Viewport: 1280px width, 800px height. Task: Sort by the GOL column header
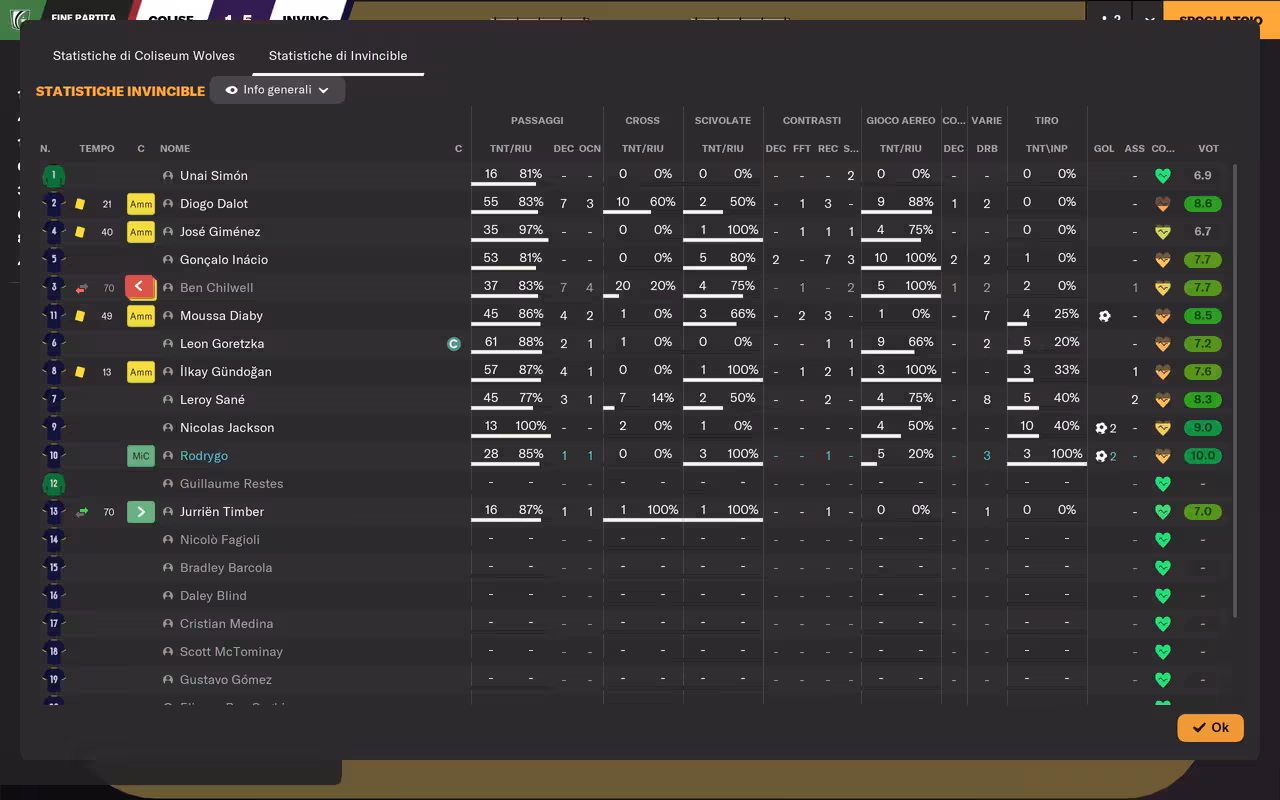[1104, 149]
